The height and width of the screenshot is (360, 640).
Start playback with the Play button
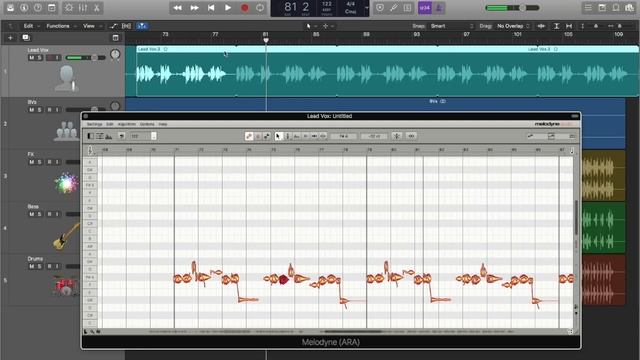coord(228,8)
